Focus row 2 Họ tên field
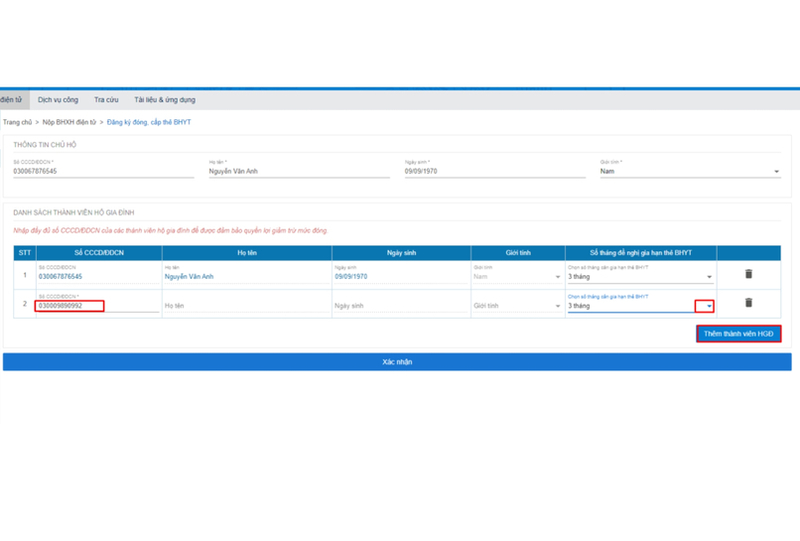Screen dimensions: 800x541 pyautogui.click(x=246, y=306)
